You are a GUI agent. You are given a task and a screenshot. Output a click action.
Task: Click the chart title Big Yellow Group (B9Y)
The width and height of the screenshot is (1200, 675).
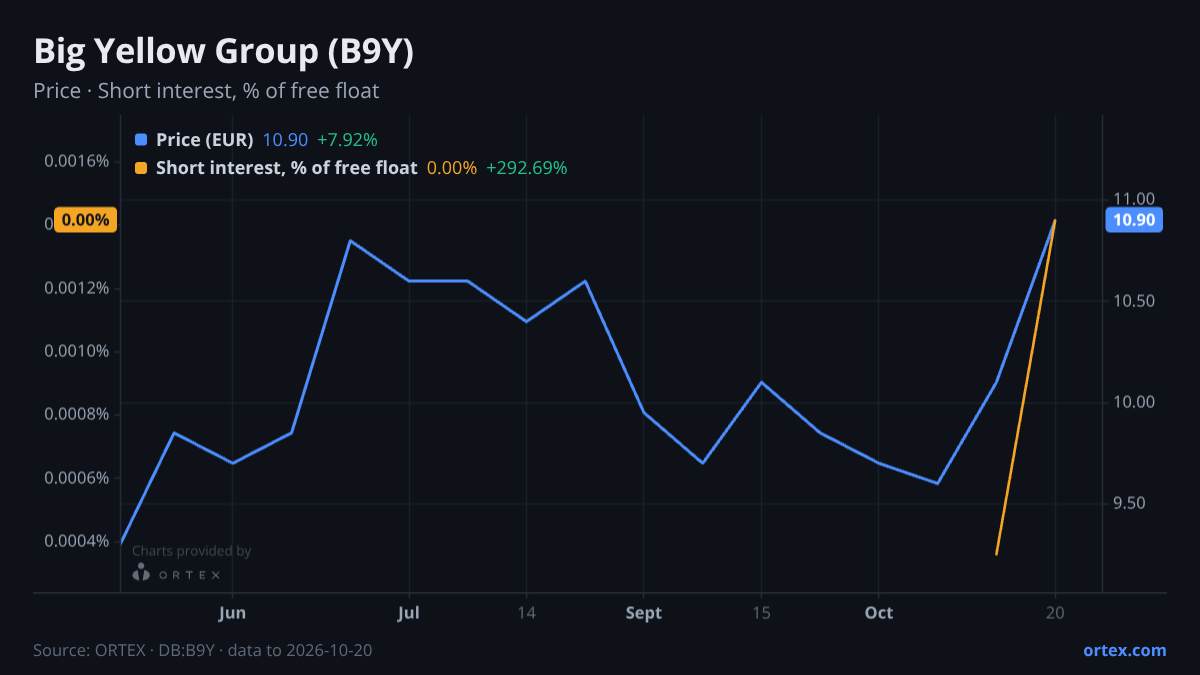pos(224,52)
